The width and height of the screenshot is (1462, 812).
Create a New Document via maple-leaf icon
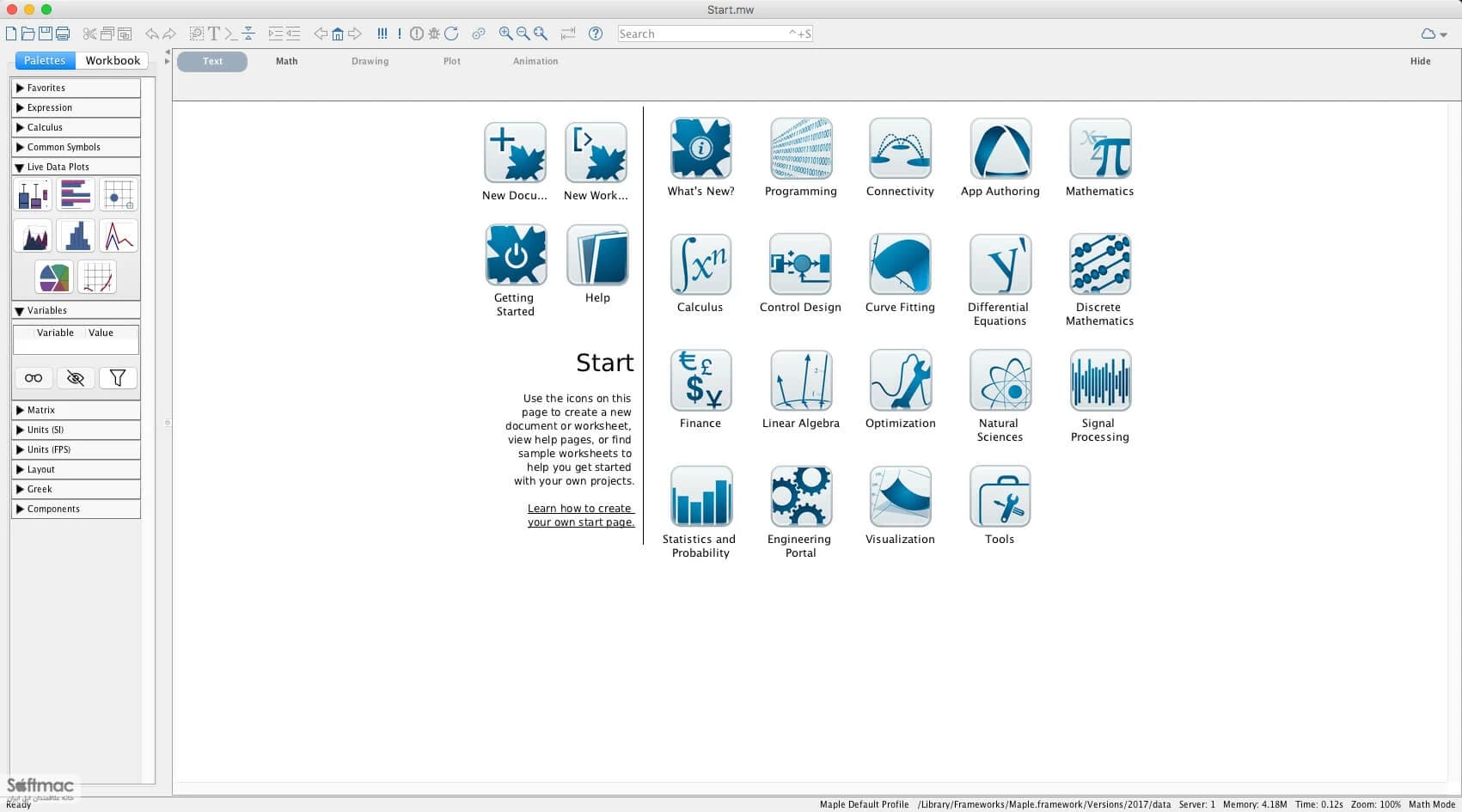[x=515, y=153]
